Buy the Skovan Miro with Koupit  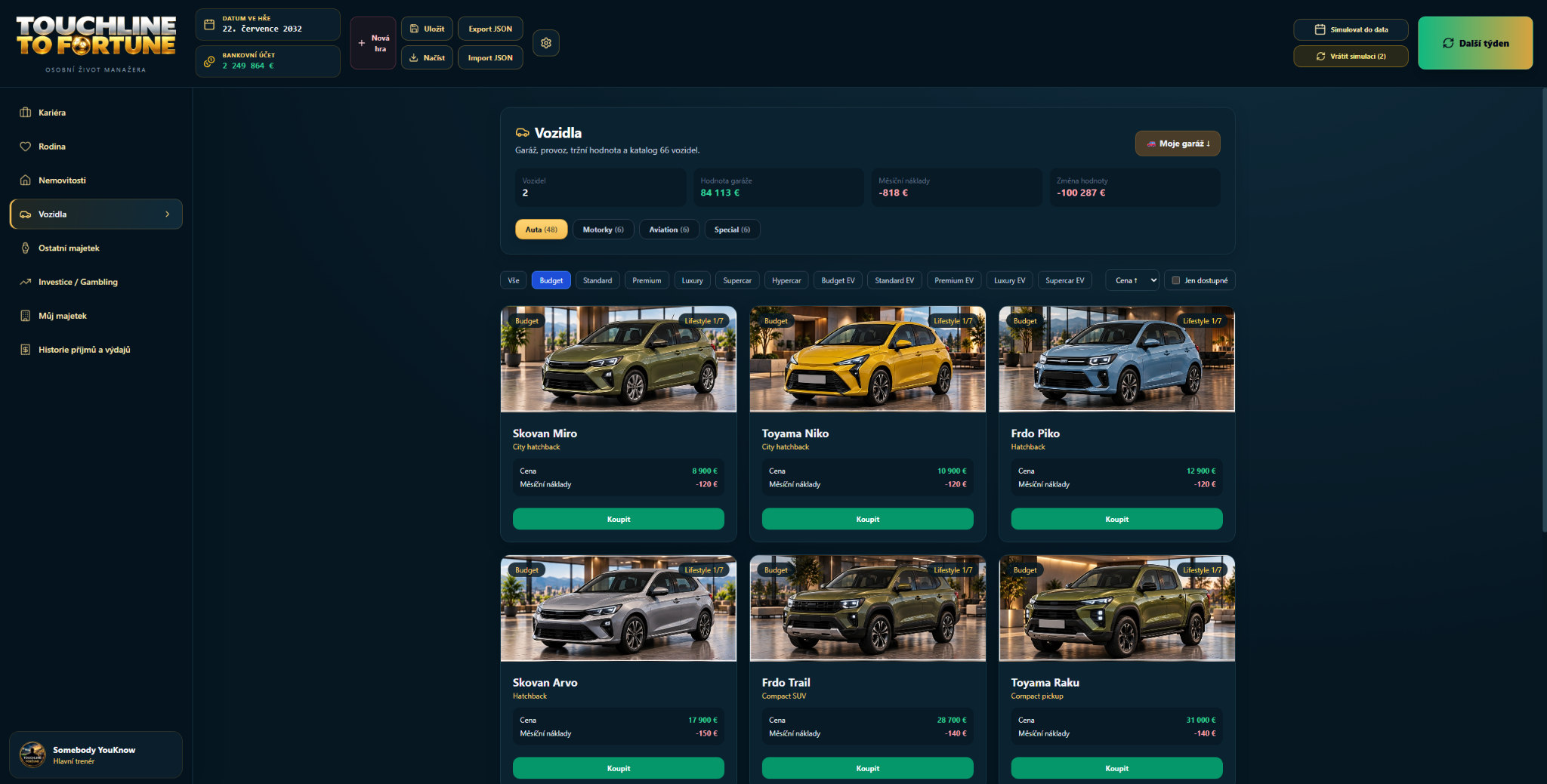click(x=618, y=519)
